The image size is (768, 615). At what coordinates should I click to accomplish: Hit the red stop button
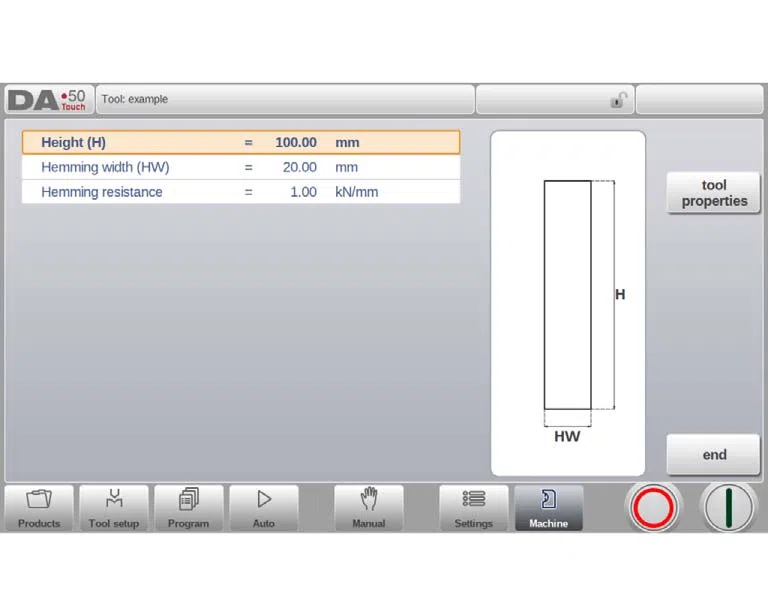pos(653,508)
